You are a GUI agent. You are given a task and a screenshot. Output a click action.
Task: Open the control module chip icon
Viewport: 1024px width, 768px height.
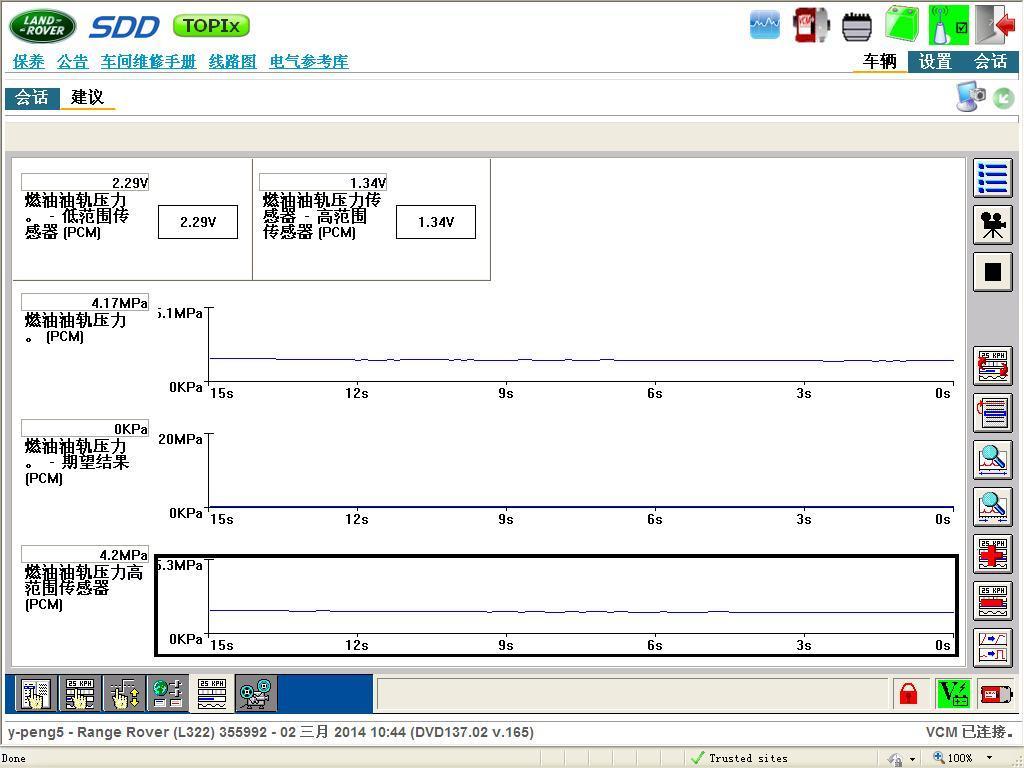[x=857, y=26]
